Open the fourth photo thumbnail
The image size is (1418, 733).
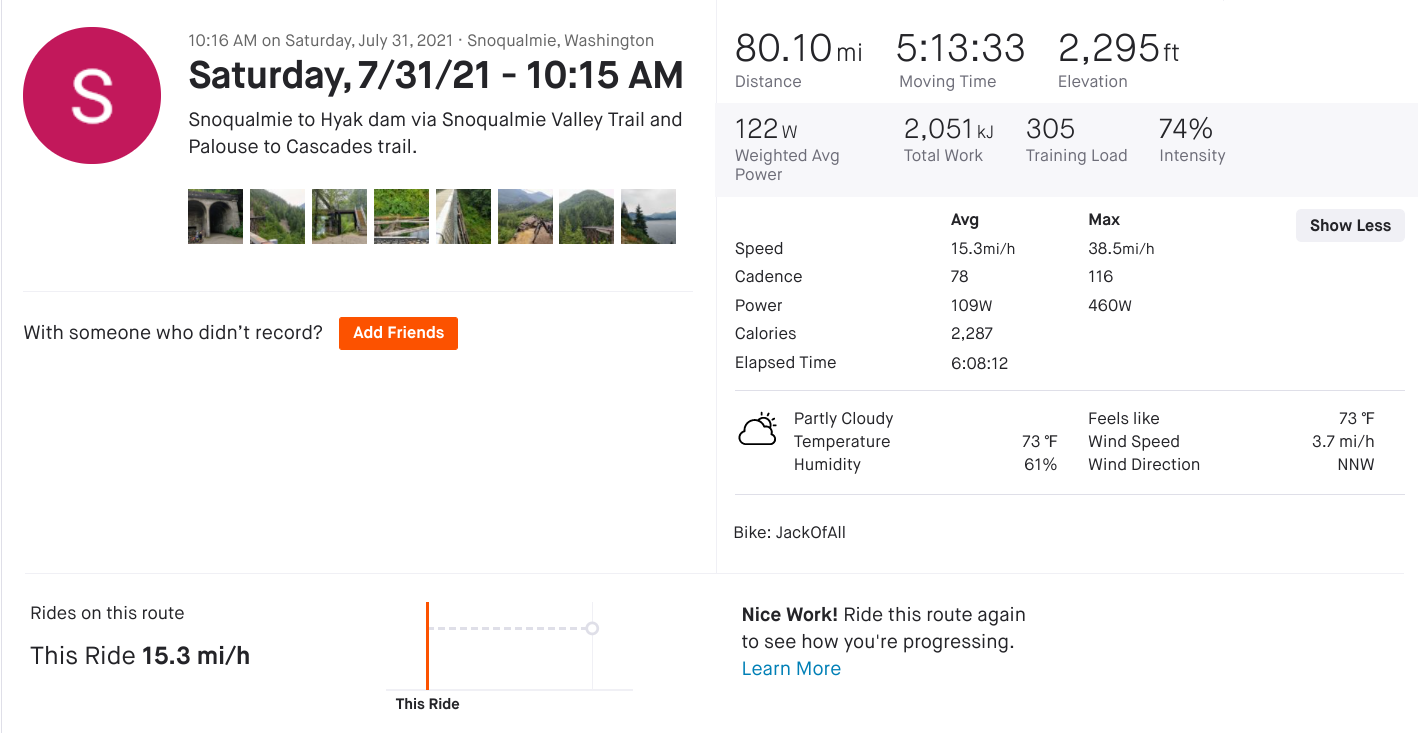(x=401, y=216)
